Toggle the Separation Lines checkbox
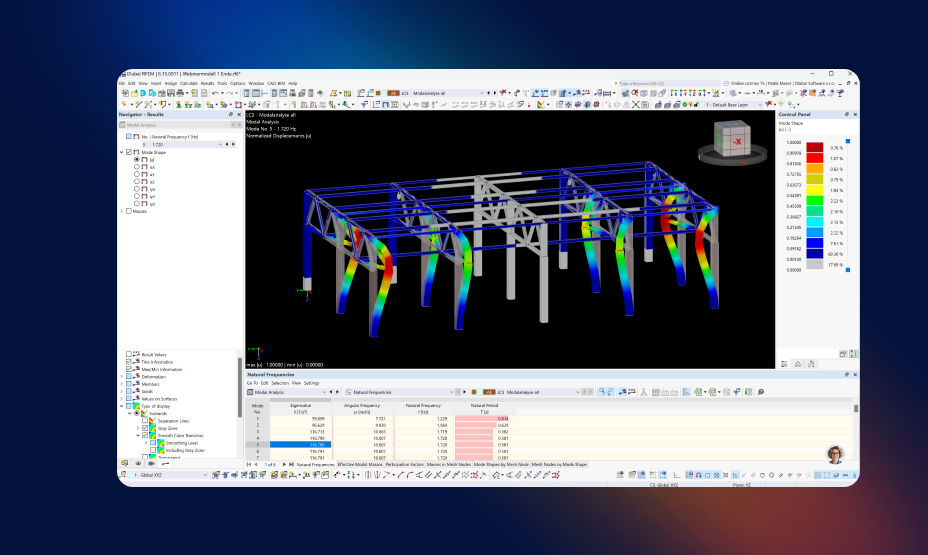The width and height of the screenshot is (928, 555). click(145, 421)
